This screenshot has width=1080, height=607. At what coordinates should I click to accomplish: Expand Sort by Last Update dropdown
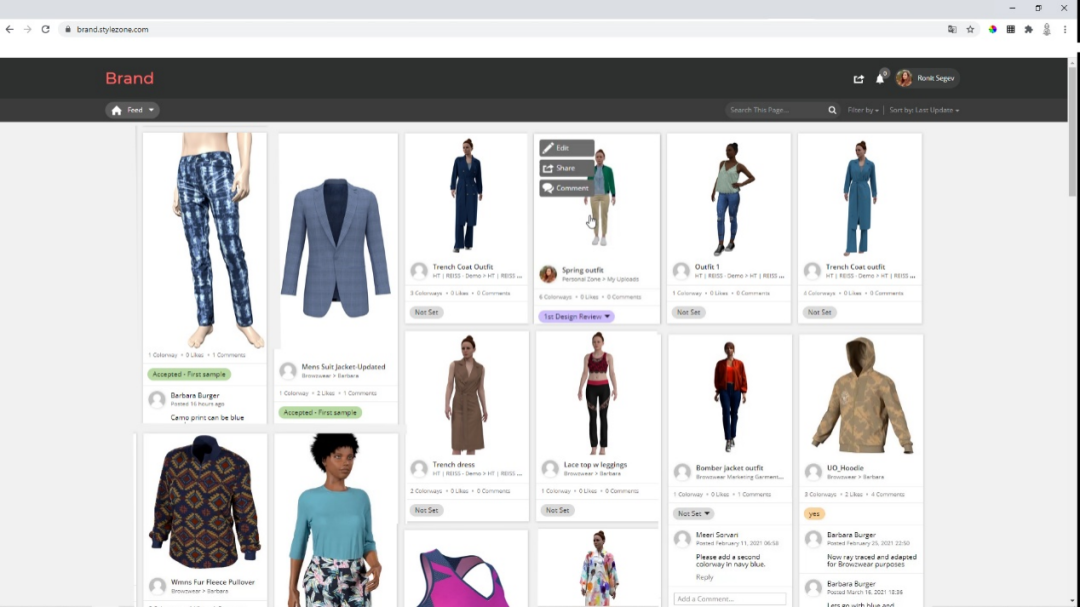click(x=924, y=110)
